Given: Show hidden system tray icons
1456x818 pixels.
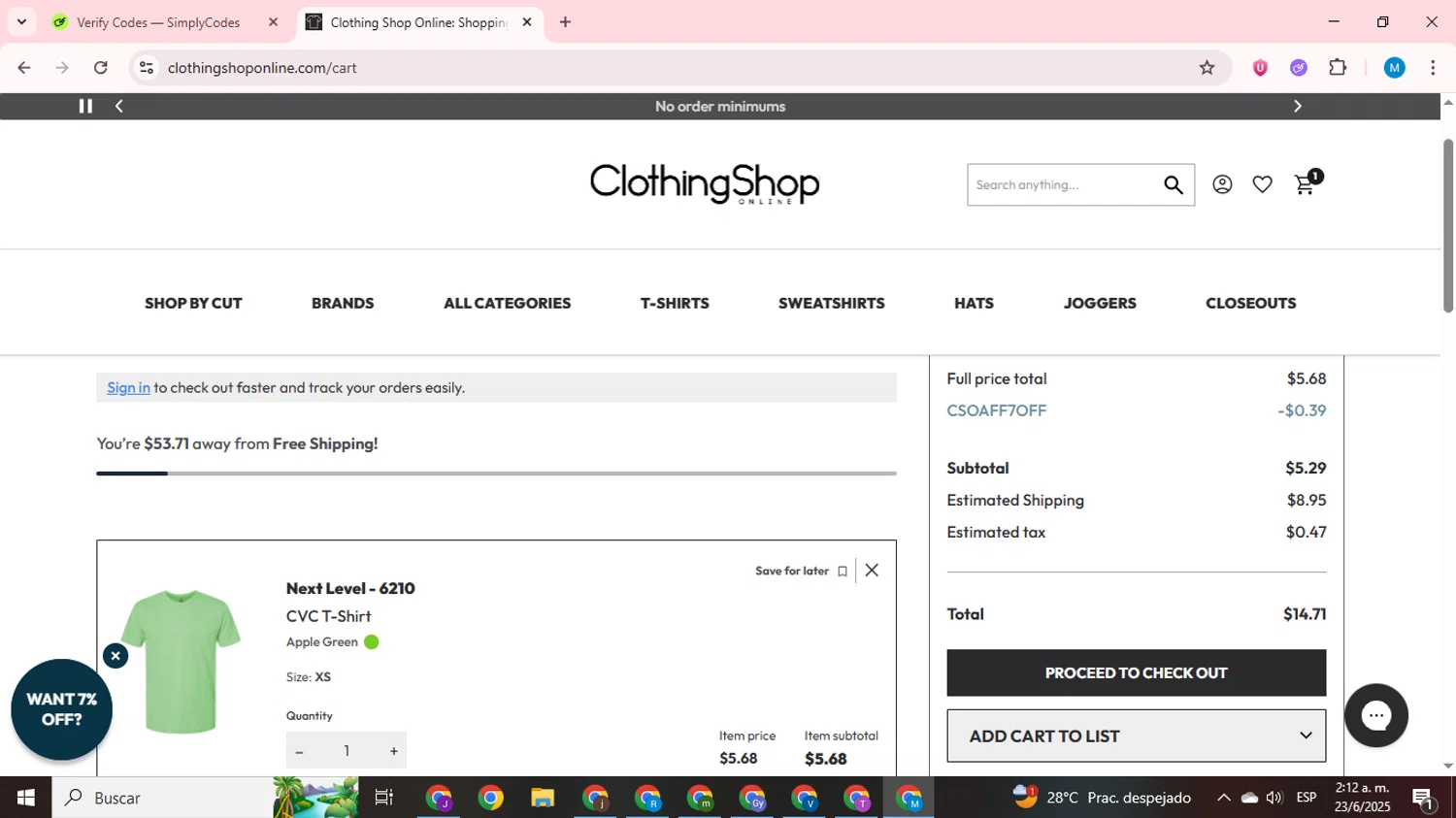Looking at the screenshot, I should (1223, 798).
